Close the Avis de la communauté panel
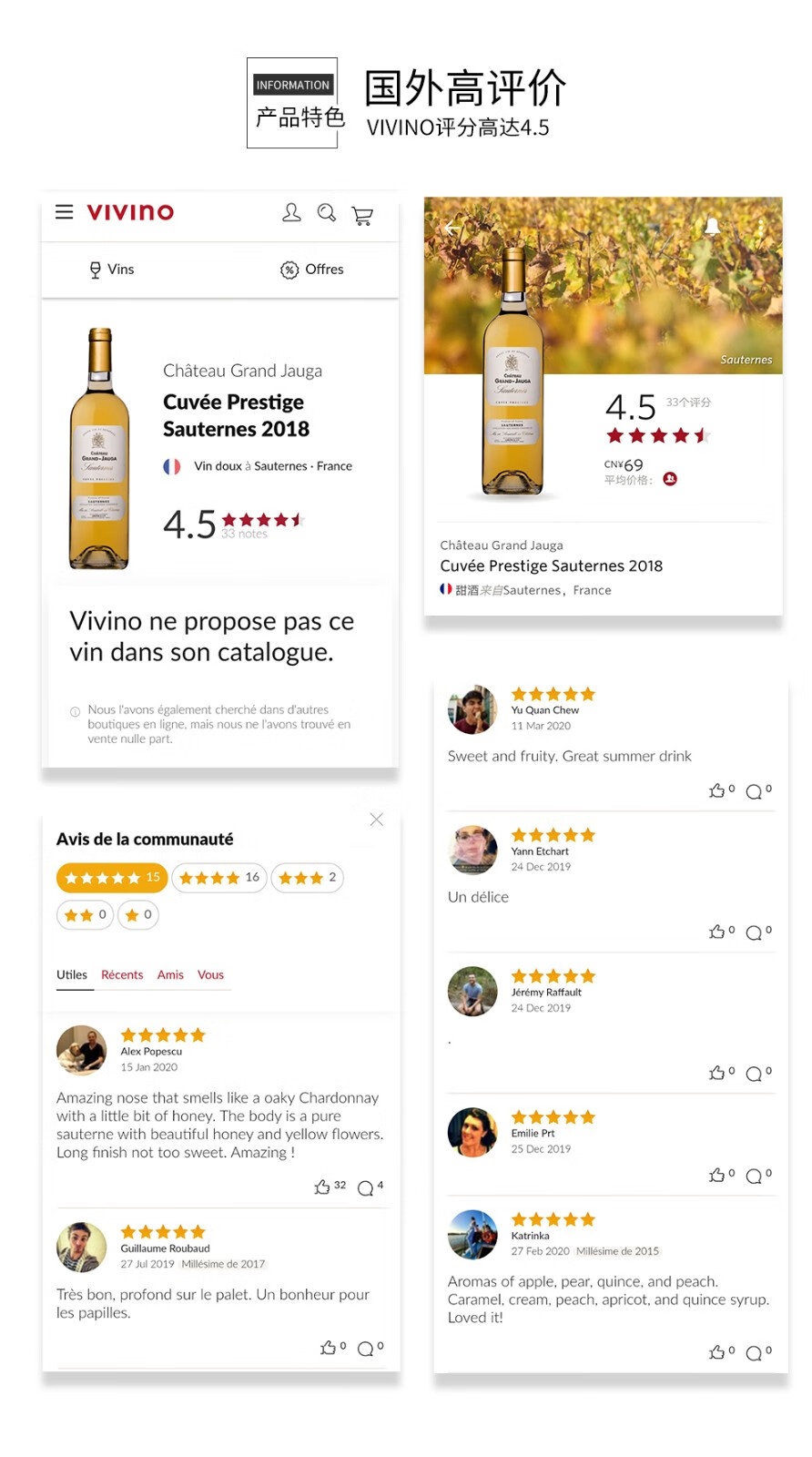 [376, 820]
